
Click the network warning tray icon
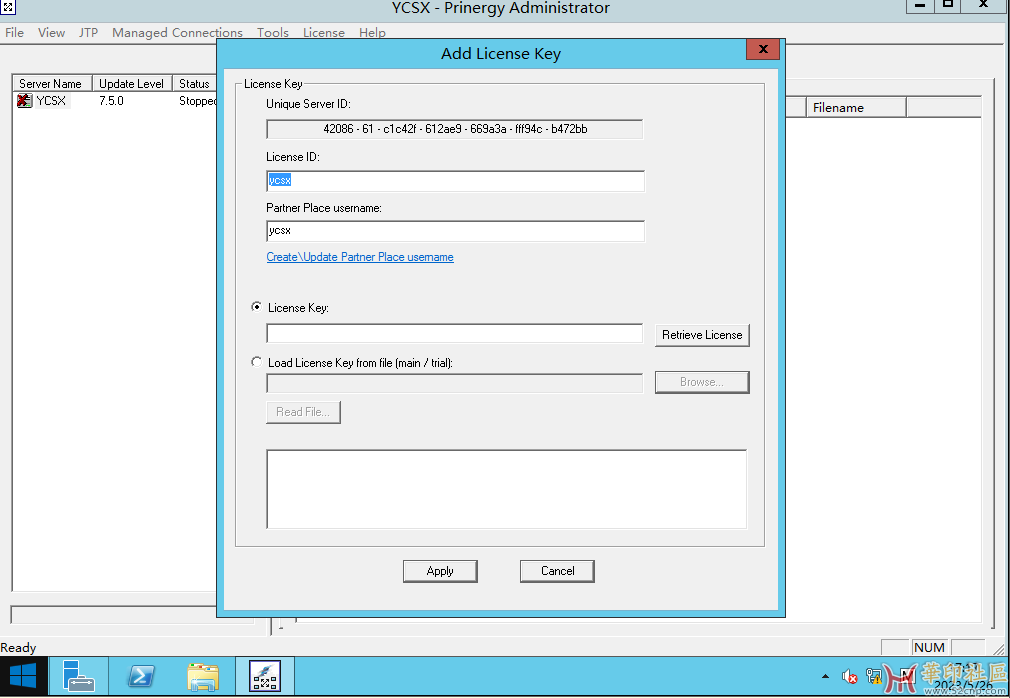pyautogui.click(x=874, y=676)
